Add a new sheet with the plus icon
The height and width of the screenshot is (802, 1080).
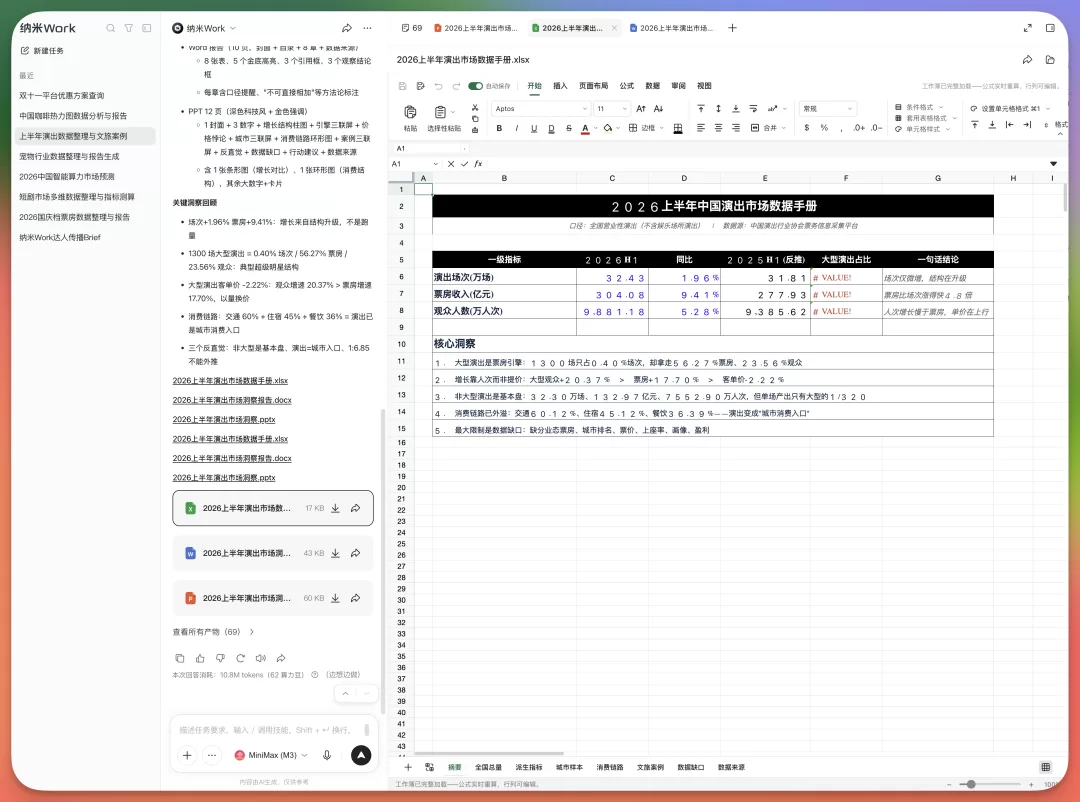click(x=408, y=767)
